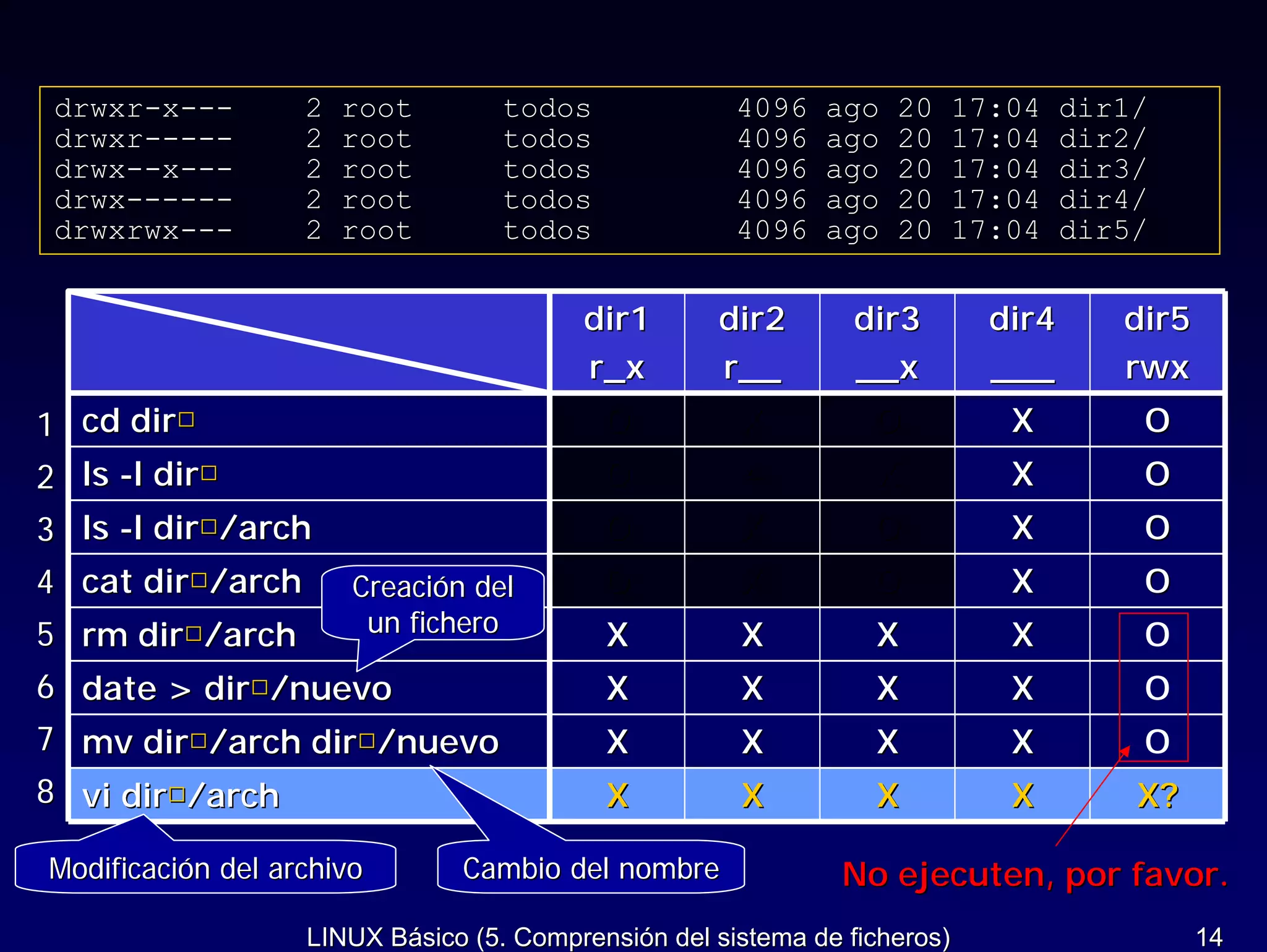
Task: Click the red text 'No ejecuten, por favor.'
Action: 1034,875
